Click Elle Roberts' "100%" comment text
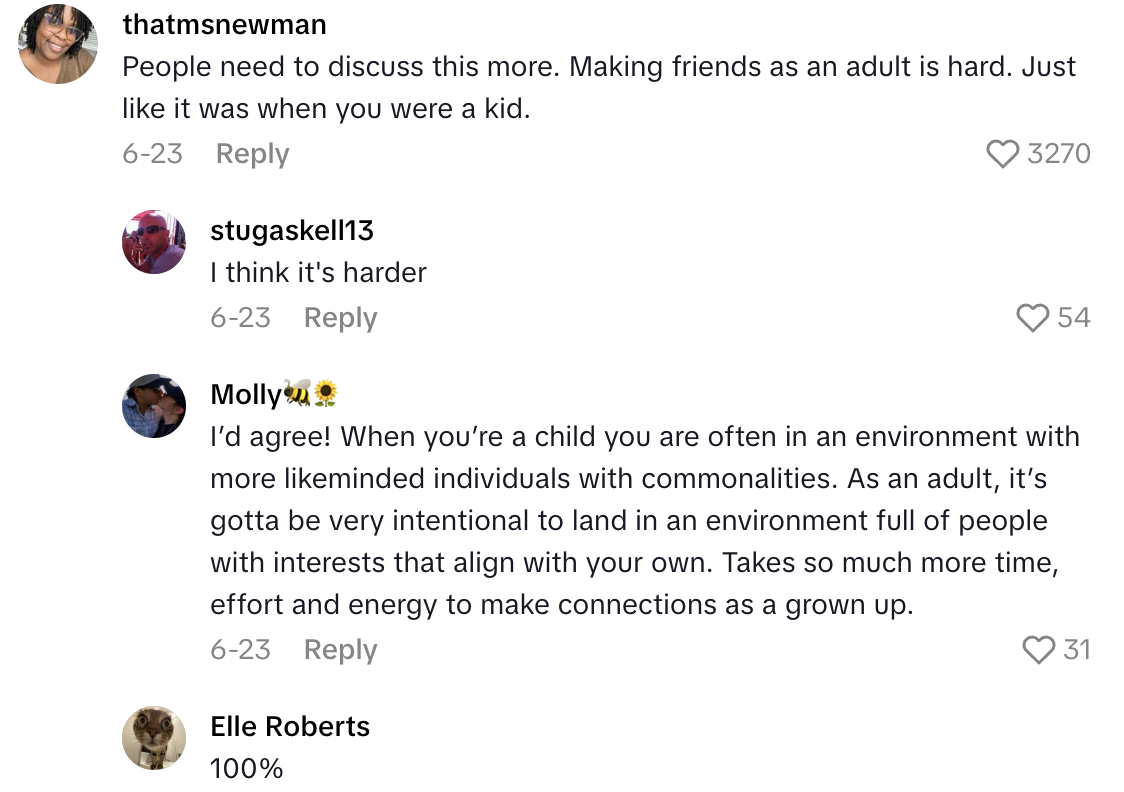 [247, 769]
